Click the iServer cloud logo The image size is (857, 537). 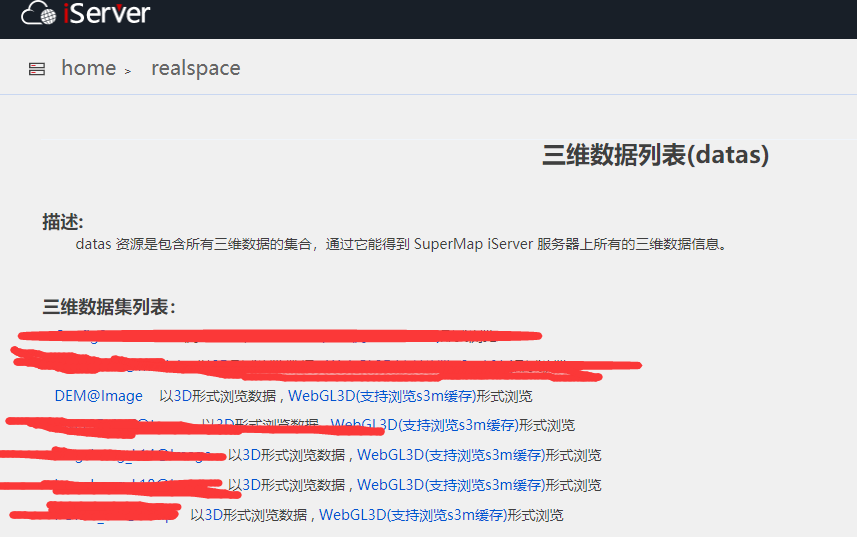38,13
